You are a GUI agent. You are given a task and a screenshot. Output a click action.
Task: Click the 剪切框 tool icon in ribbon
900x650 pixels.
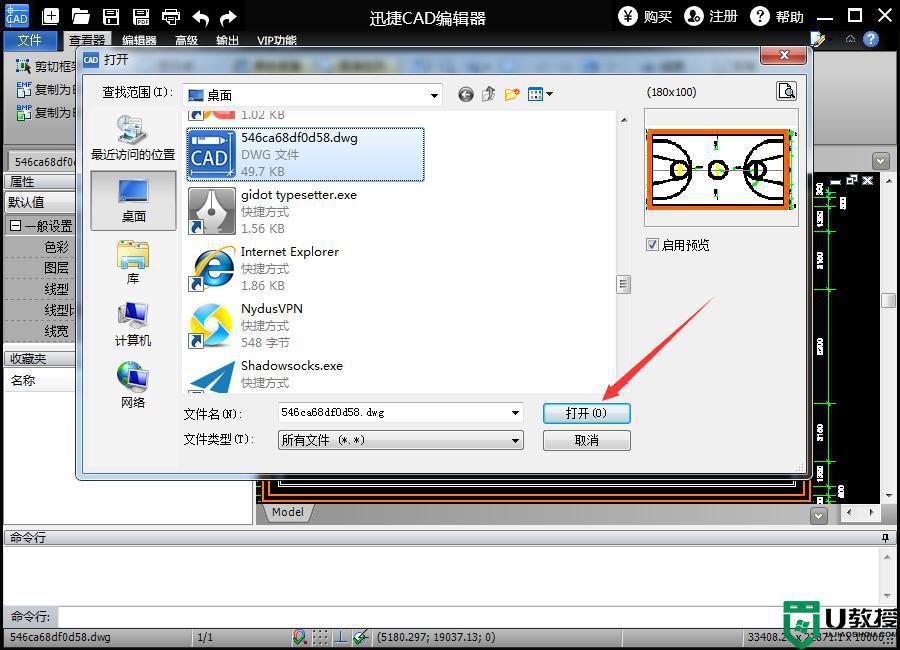pyautogui.click(x=23, y=67)
